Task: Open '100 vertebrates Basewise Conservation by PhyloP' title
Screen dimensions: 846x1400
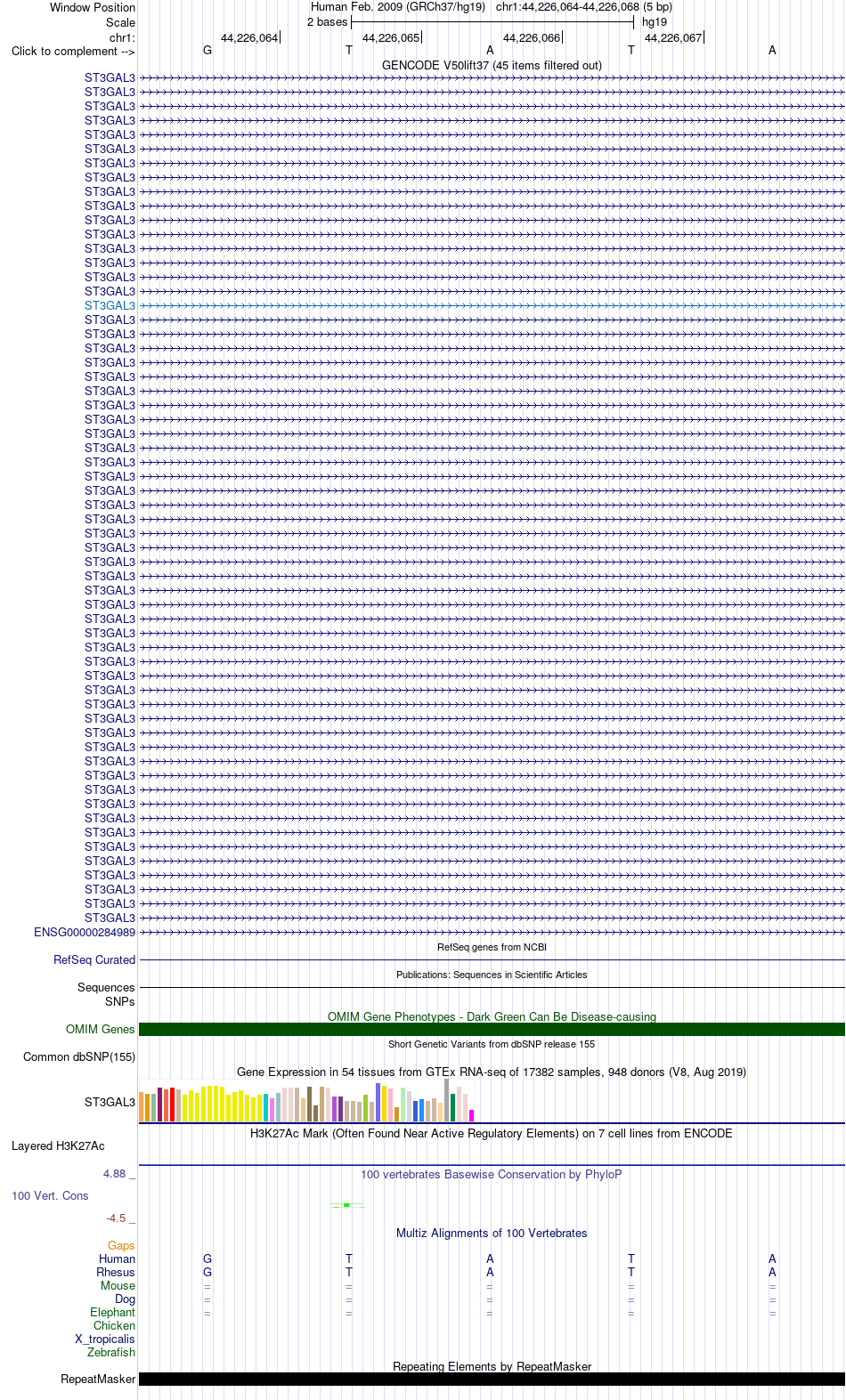Action: [x=492, y=1174]
